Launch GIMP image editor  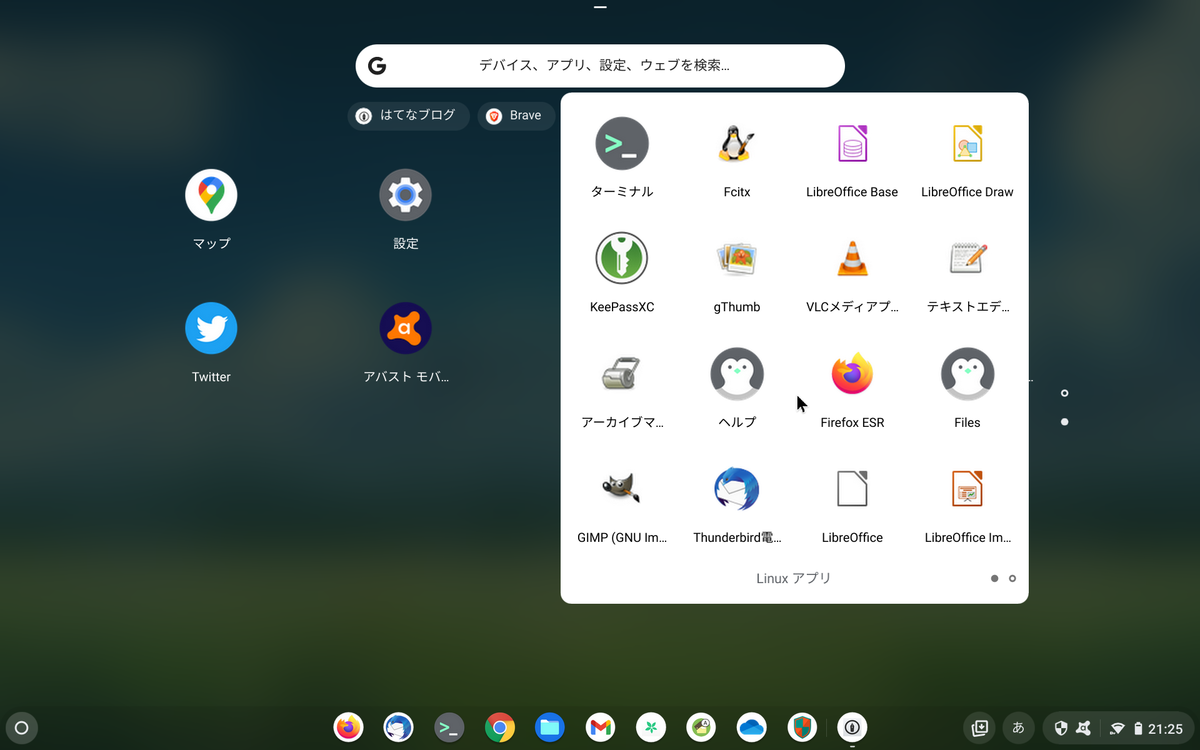point(622,489)
